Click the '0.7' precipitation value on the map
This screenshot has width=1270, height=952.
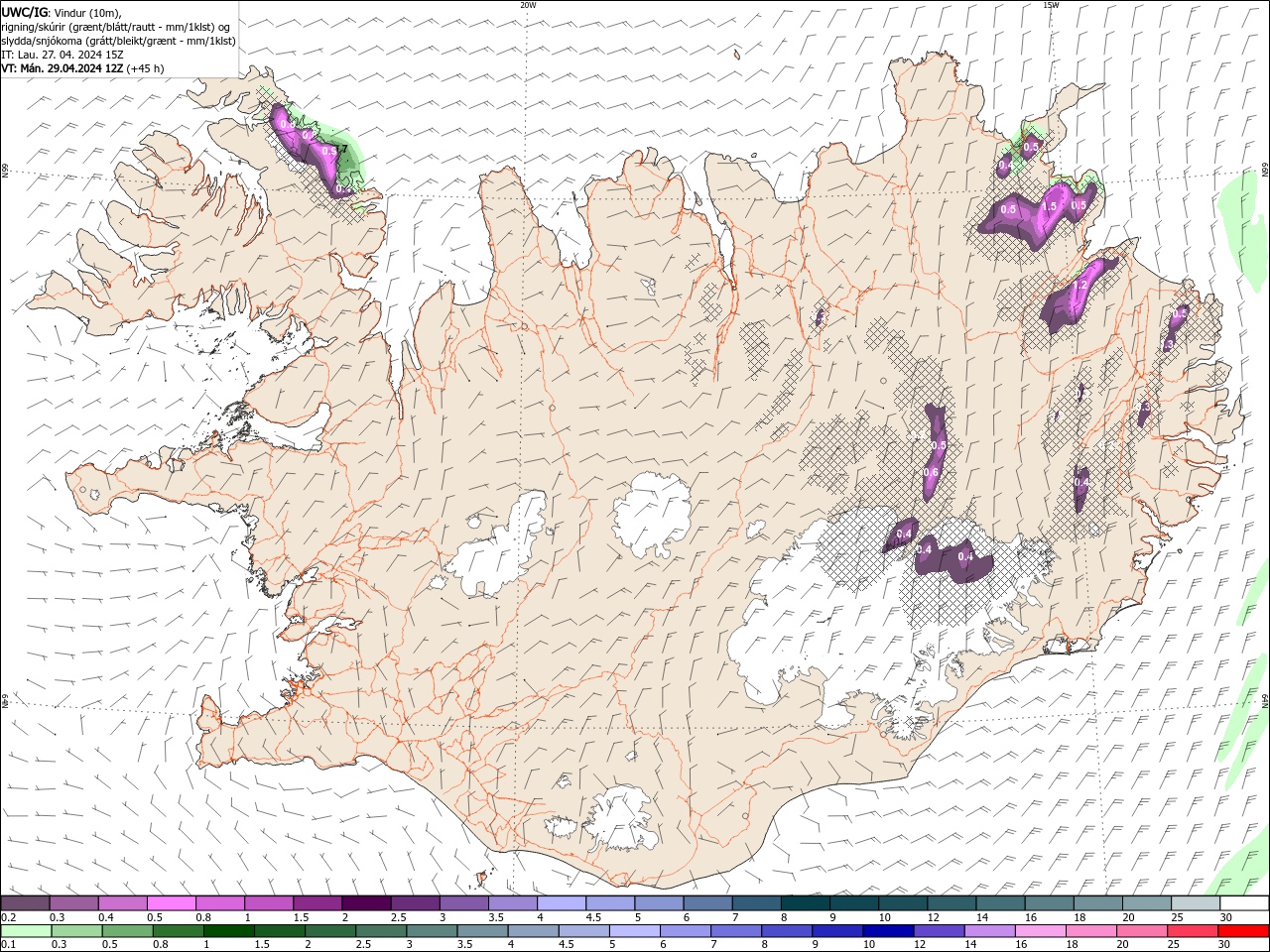tap(340, 149)
